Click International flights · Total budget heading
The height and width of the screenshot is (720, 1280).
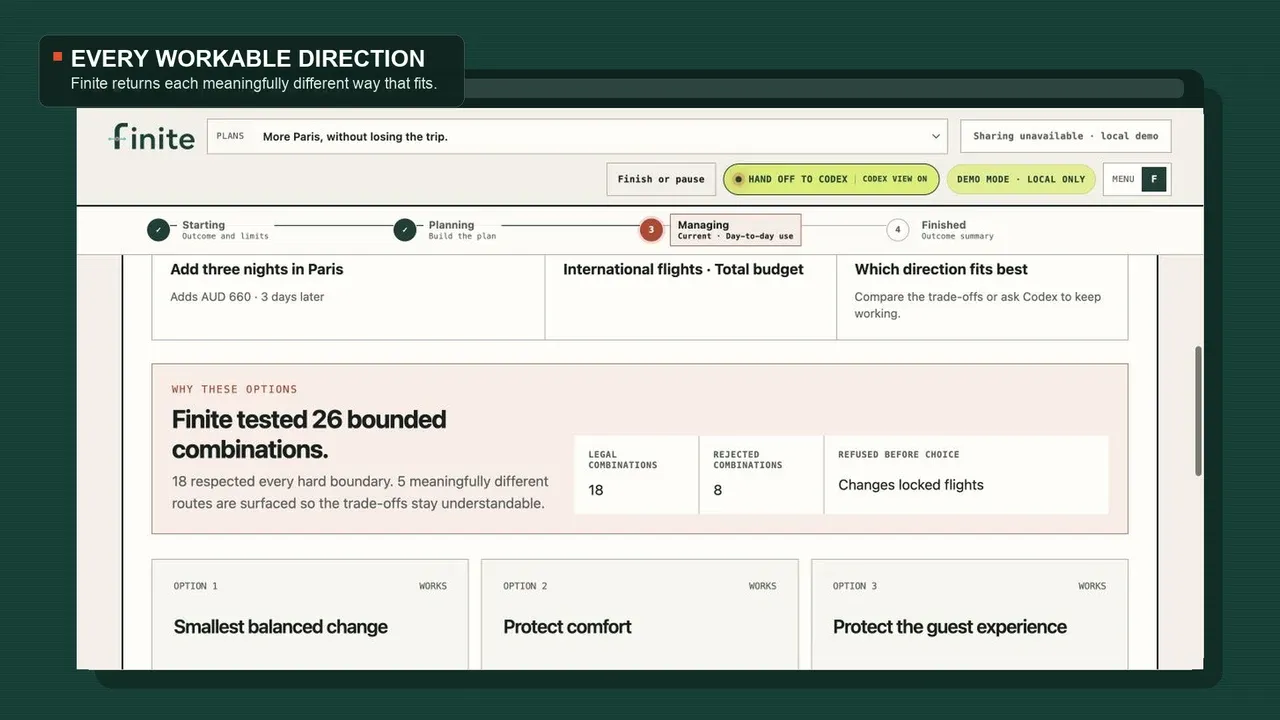pyautogui.click(x=683, y=269)
